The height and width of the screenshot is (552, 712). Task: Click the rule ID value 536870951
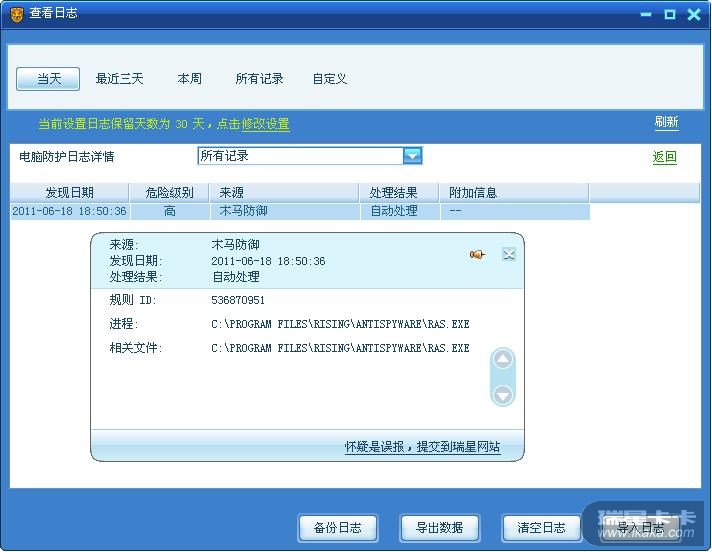tap(238, 300)
